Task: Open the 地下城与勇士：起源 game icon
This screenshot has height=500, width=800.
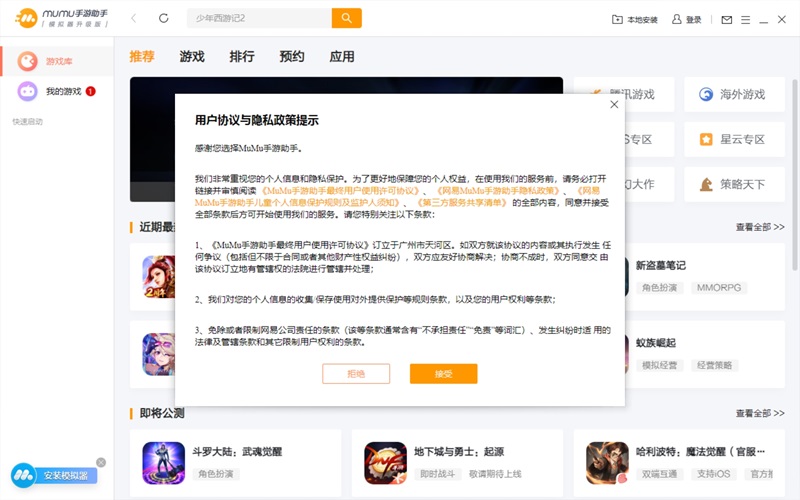Action: [x=386, y=463]
